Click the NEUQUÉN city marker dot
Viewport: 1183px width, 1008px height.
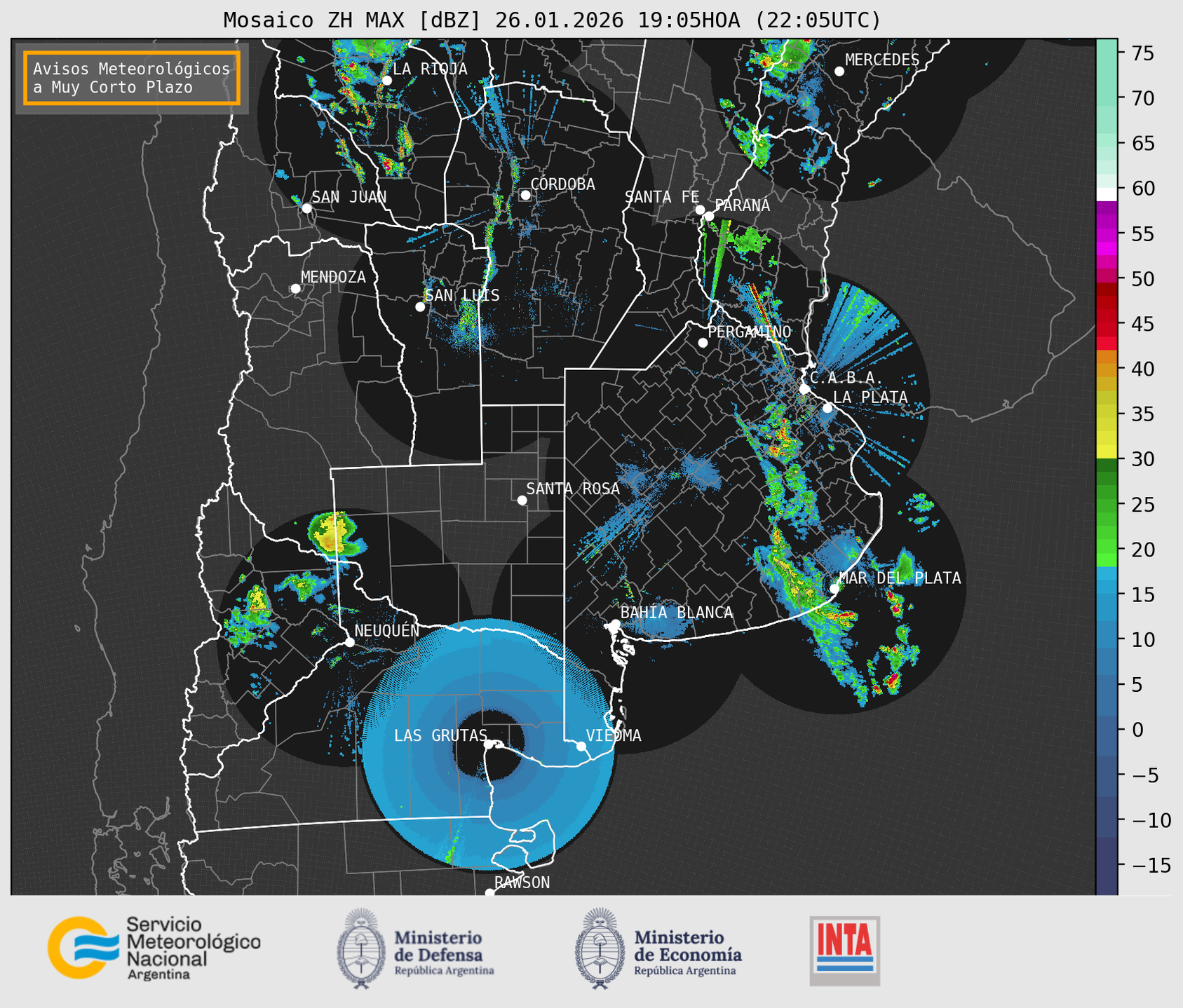click(x=349, y=642)
